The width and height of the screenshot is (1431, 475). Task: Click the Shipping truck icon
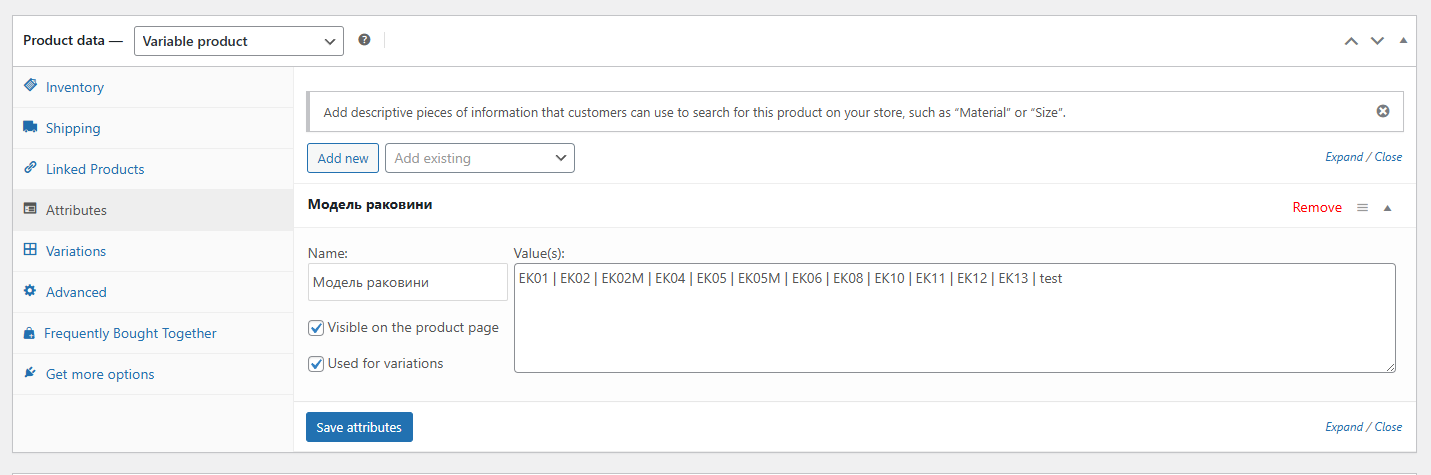tap(30, 128)
